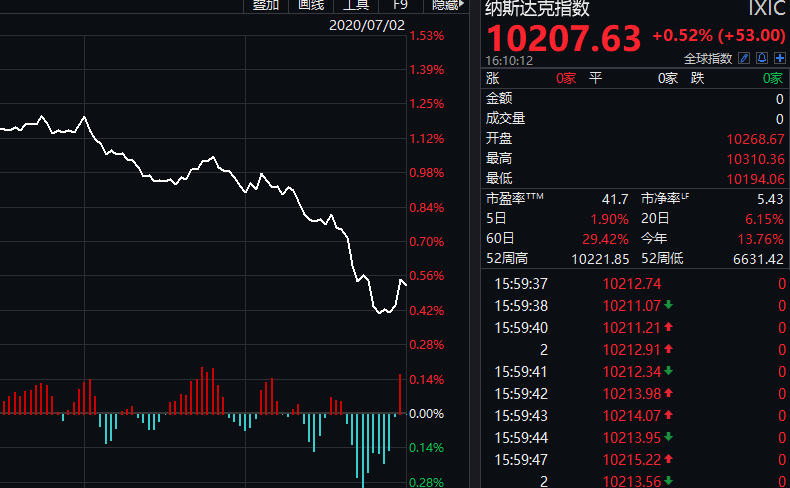Click the 市盈率TTM value 41.7
This screenshot has height=488, width=790.
[615, 199]
